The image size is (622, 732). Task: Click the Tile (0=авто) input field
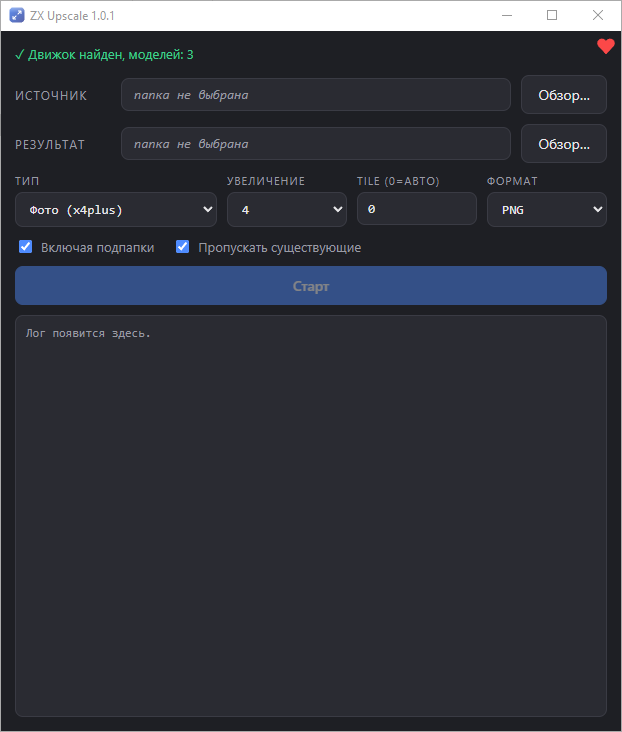417,209
